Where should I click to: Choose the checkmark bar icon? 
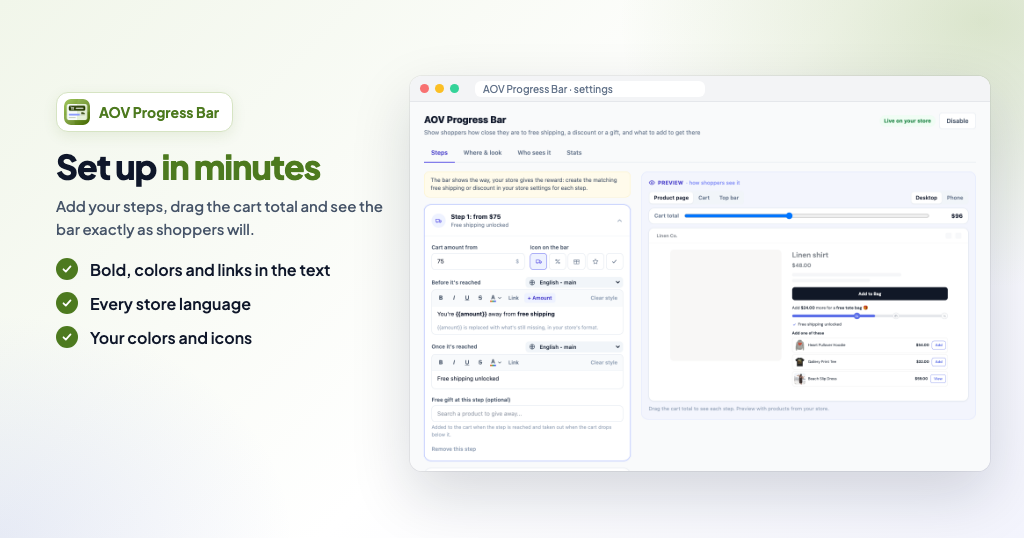[x=614, y=262]
